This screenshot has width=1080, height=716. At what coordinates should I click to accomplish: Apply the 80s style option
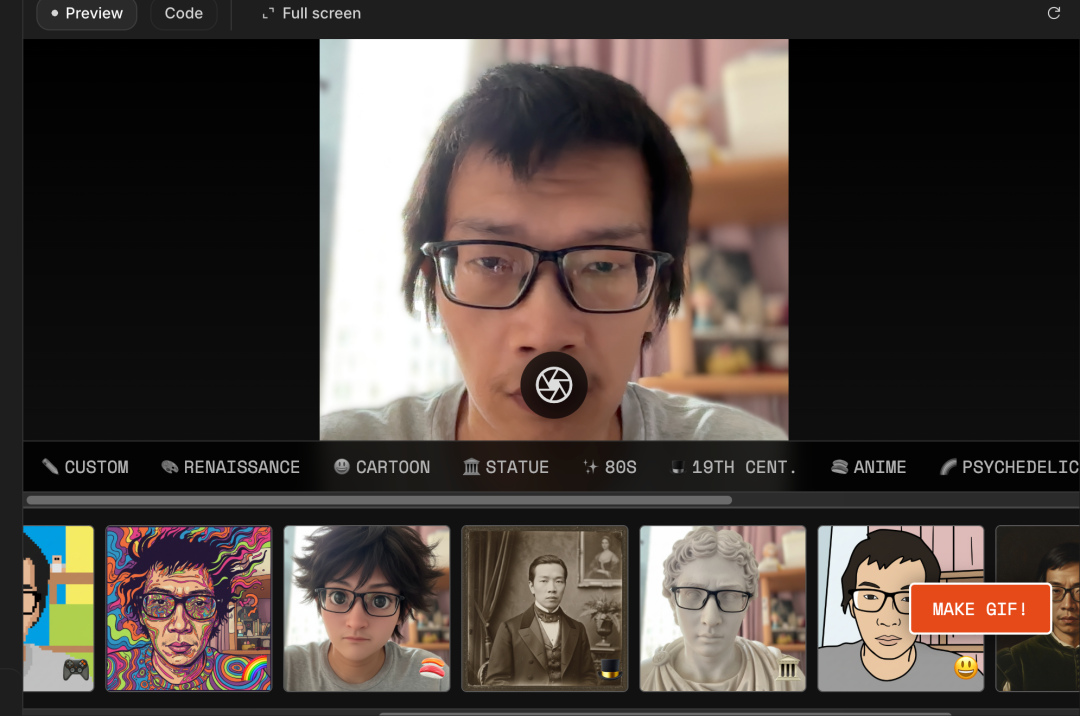point(610,467)
